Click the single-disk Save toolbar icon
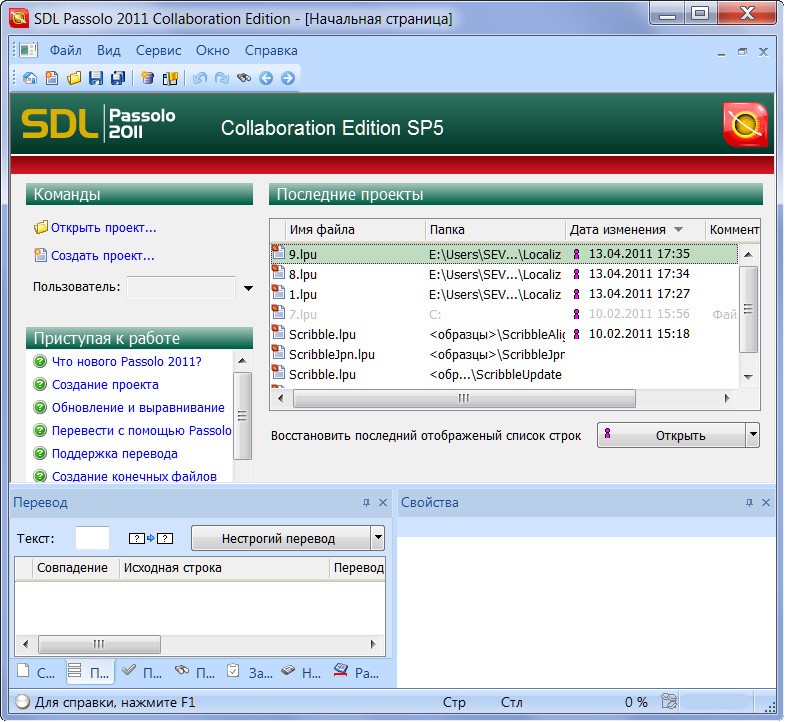The width and height of the screenshot is (785, 722). click(x=96, y=78)
